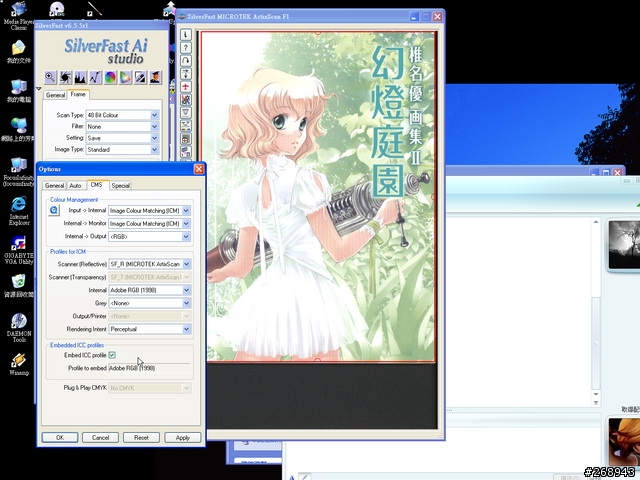Open the 資源回收筒 recycle bin icon
The height and width of the screenshot is (480, 640).
[x=19, y=286]
